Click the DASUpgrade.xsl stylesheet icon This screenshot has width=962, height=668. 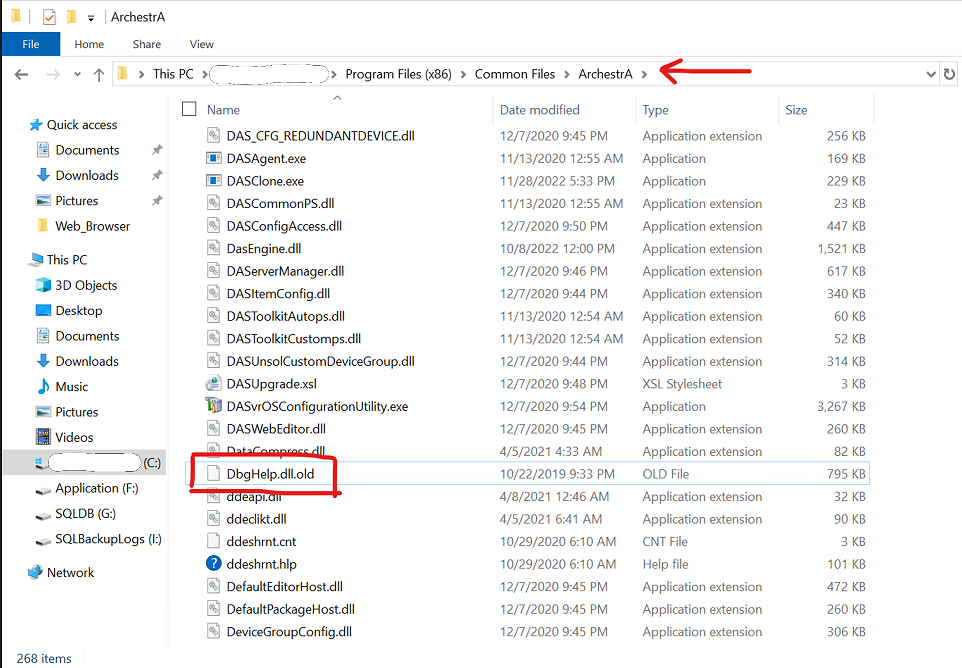click(214, 384)
